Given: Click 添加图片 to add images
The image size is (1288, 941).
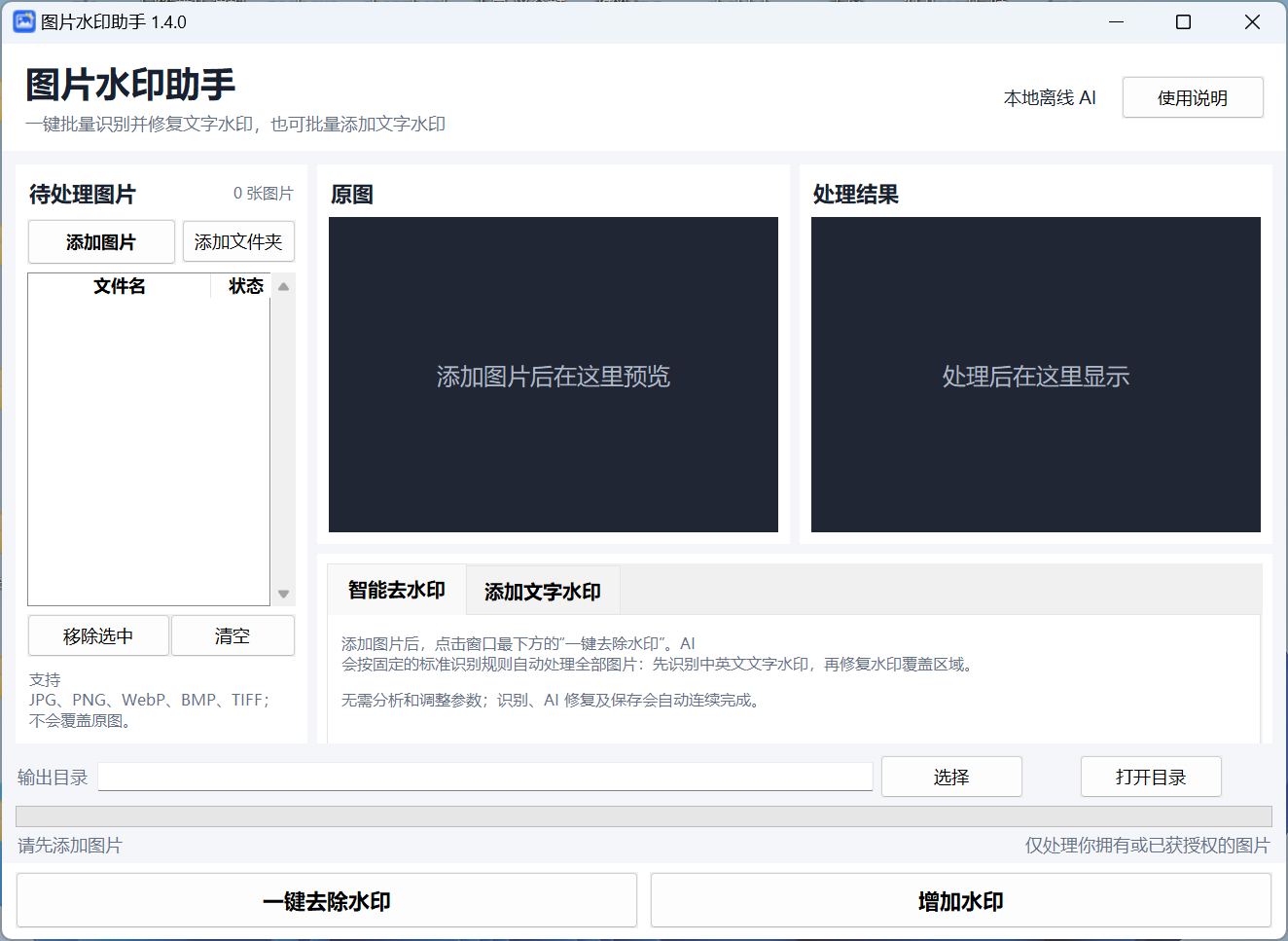Looking at the screenshot, I should pyautogui.click(x=101, y=241).
